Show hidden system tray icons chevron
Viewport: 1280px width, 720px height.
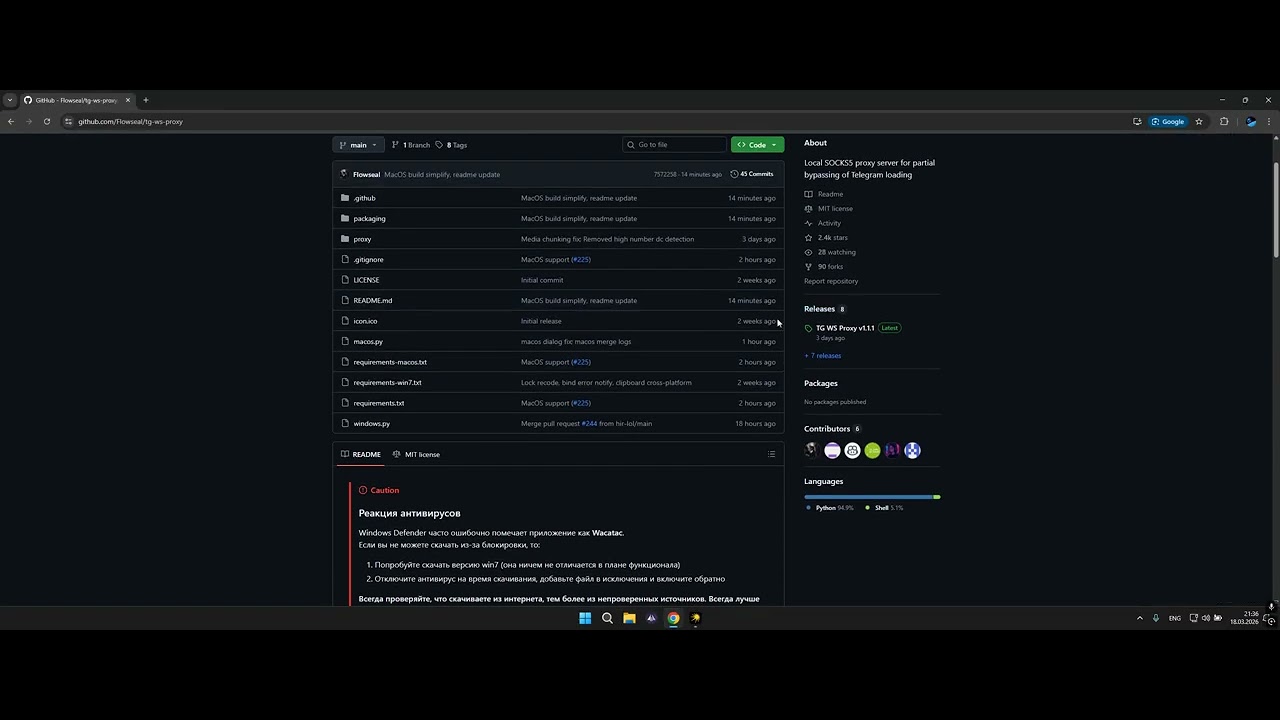coord(1139,618)
